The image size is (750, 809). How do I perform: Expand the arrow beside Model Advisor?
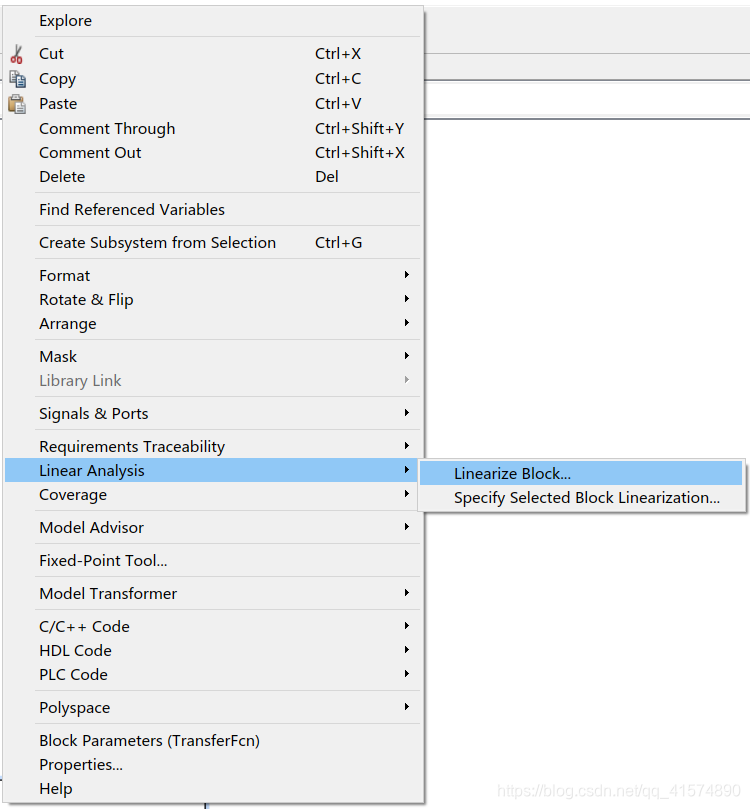click(x=407, y=527)
